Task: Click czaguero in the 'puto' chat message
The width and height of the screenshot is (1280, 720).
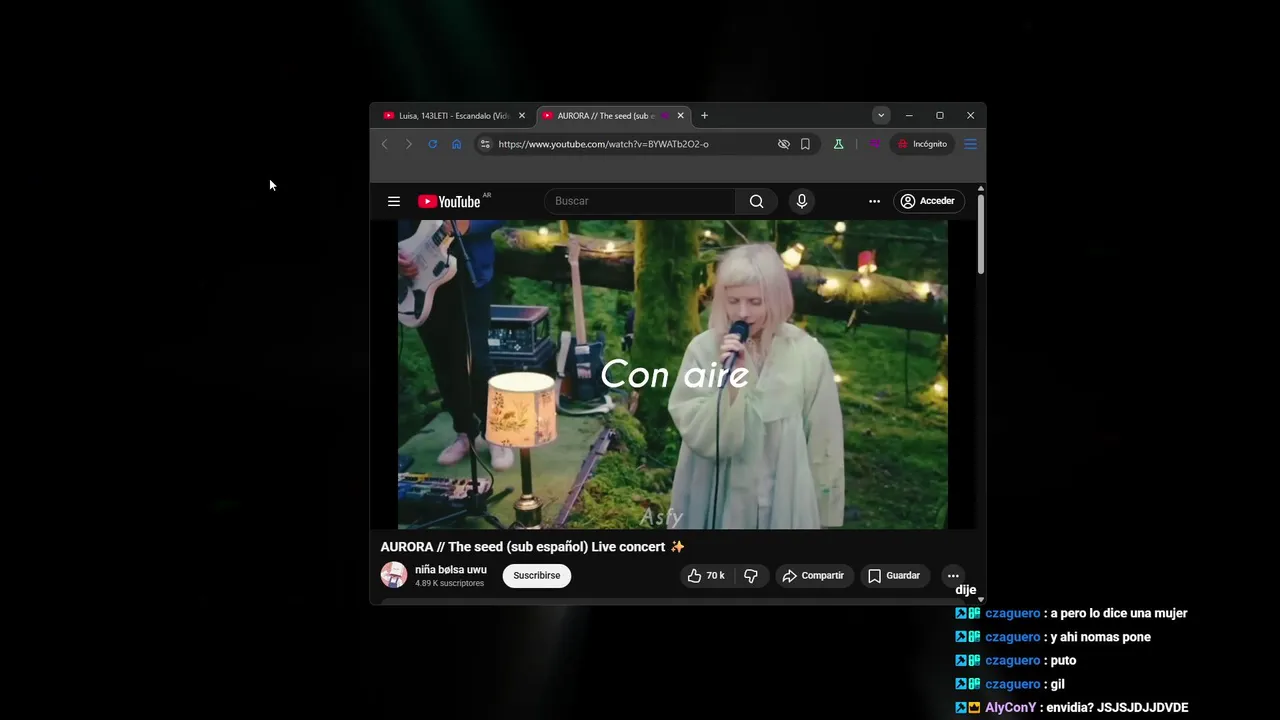Action: click(x=1013, y=661)
